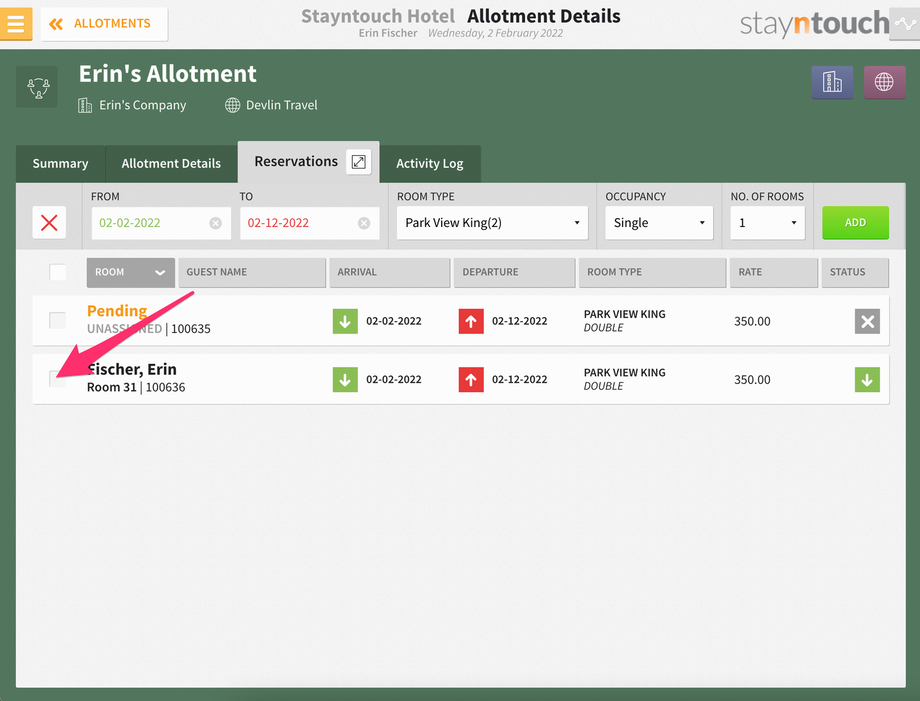Go back to Allotments list
The image size is (920, 701).
104,24
